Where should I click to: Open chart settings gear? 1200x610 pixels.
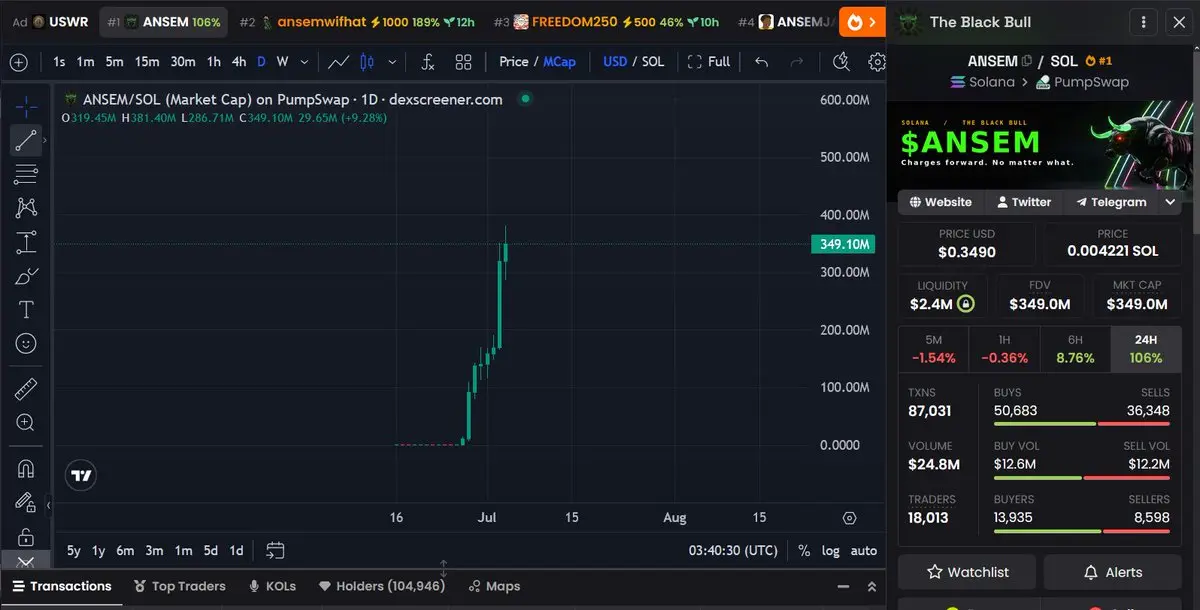877,62
